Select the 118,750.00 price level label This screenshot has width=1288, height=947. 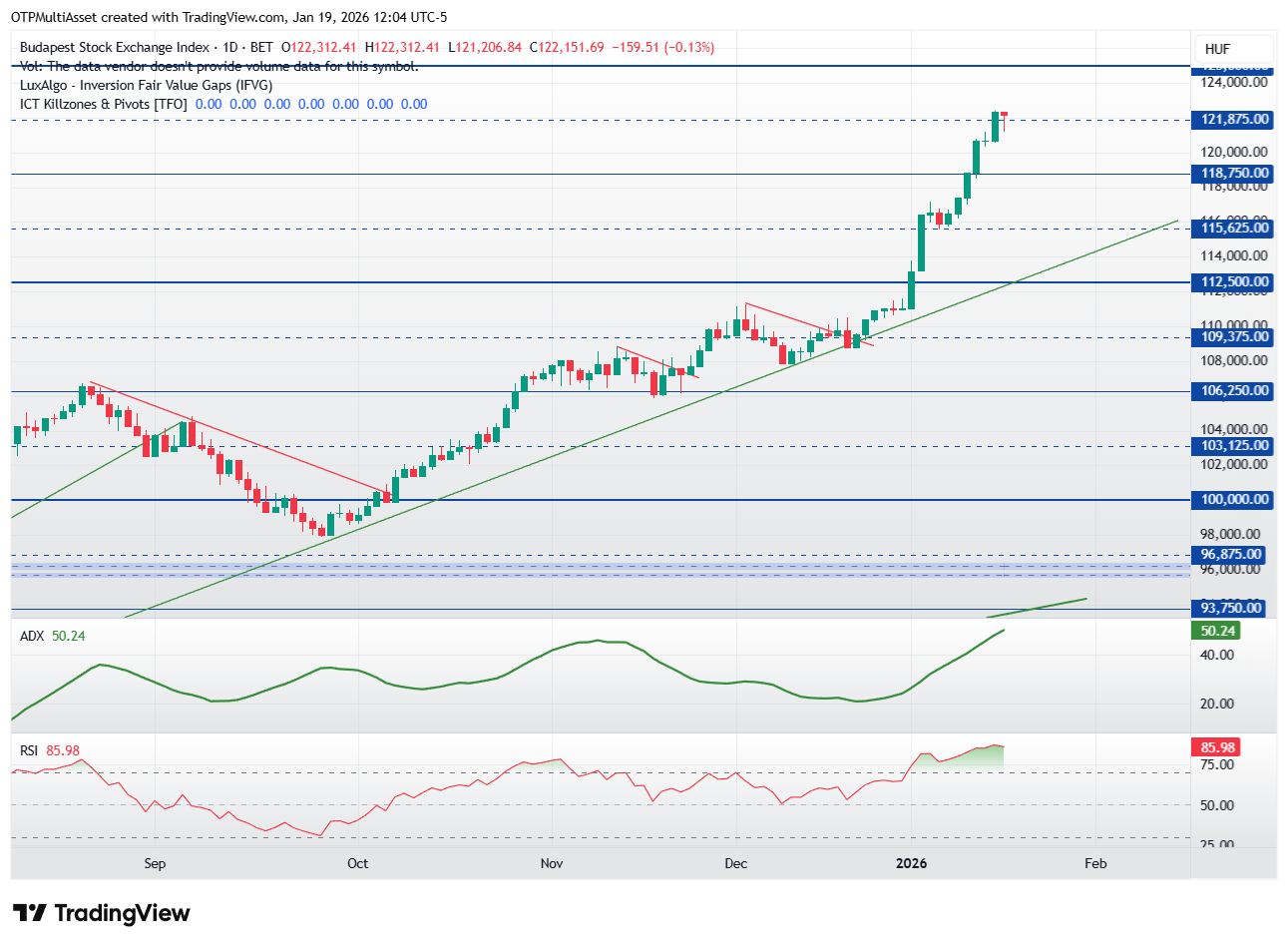(1234, 174)
